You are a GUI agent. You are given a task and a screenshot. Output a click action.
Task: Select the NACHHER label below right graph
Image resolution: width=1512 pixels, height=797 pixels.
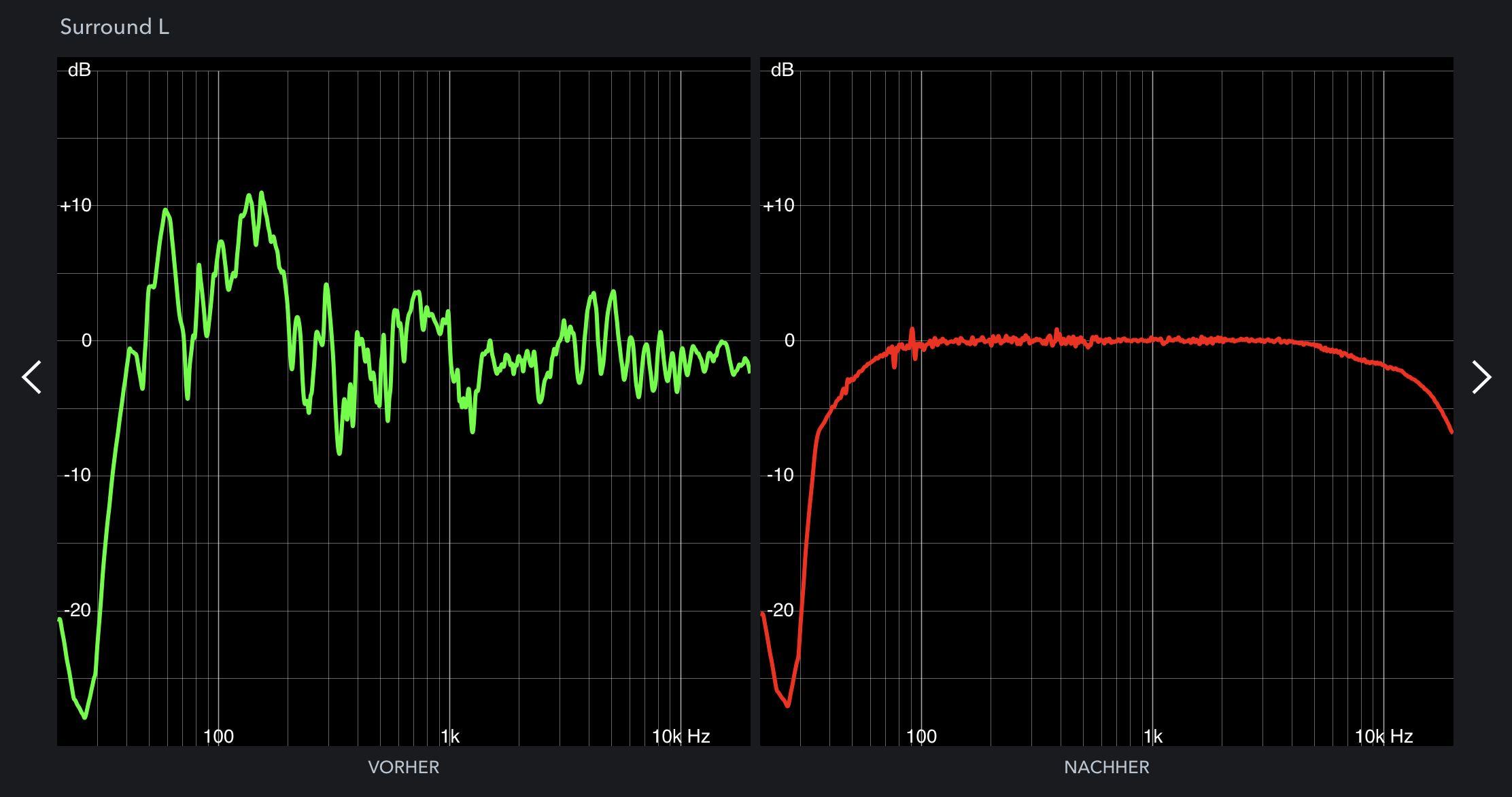coord(1106,767)
